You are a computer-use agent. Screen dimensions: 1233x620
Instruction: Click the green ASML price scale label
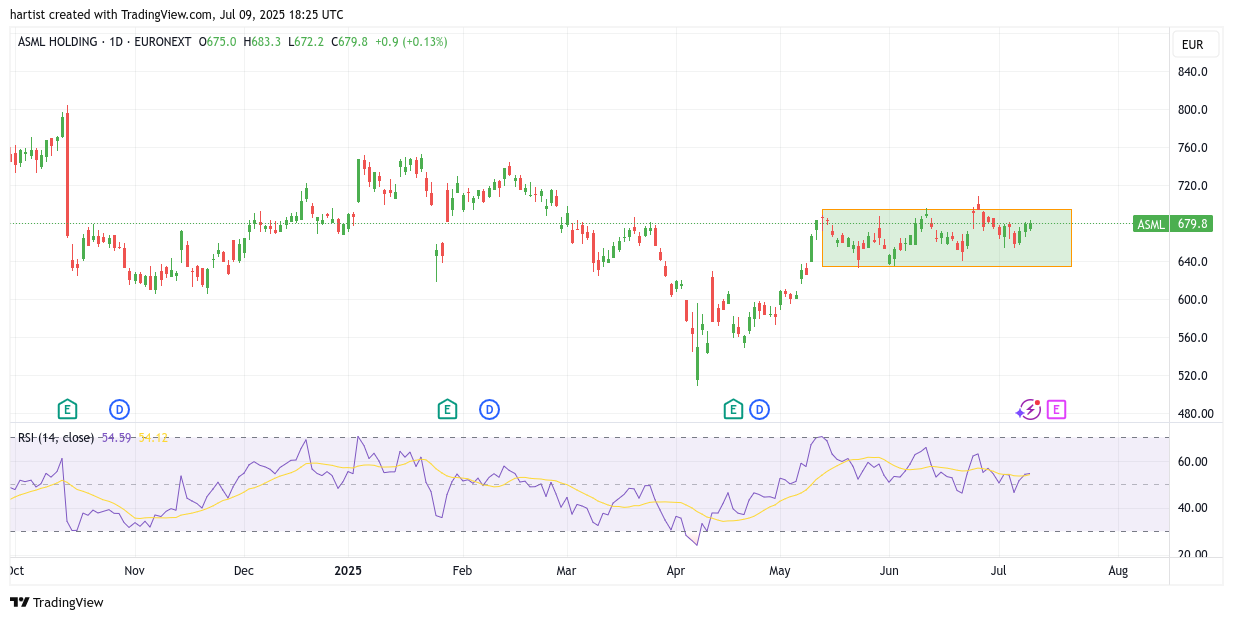pos(1151,224)
